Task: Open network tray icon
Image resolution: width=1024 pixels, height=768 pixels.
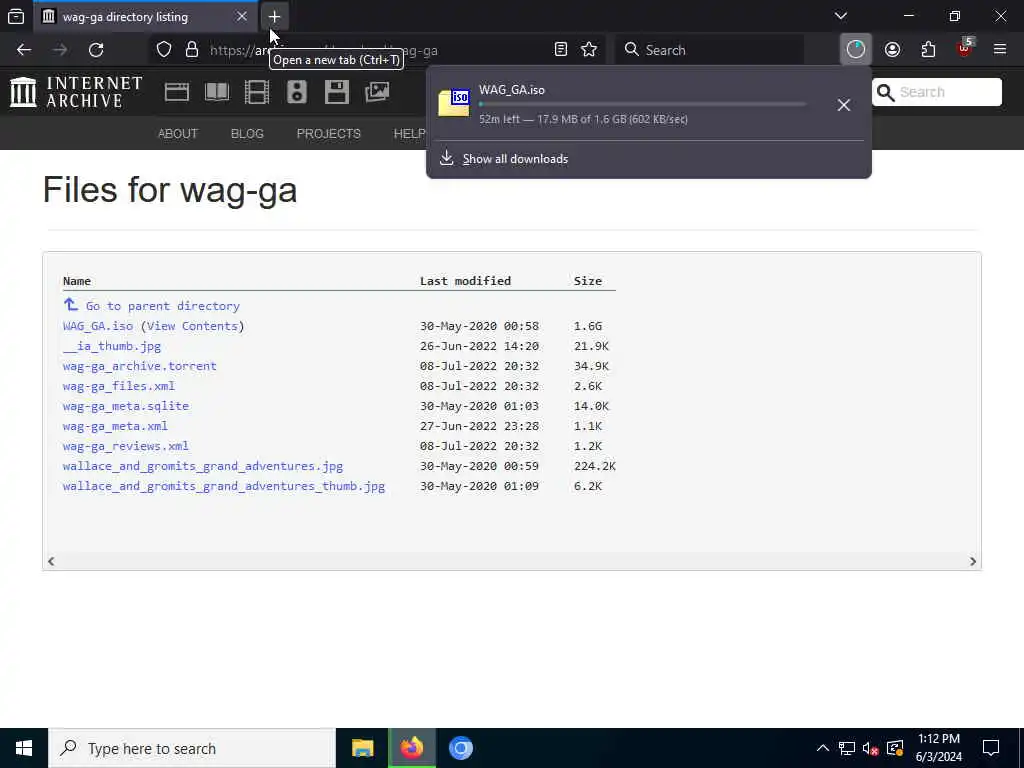Action: tap(847, 748)
